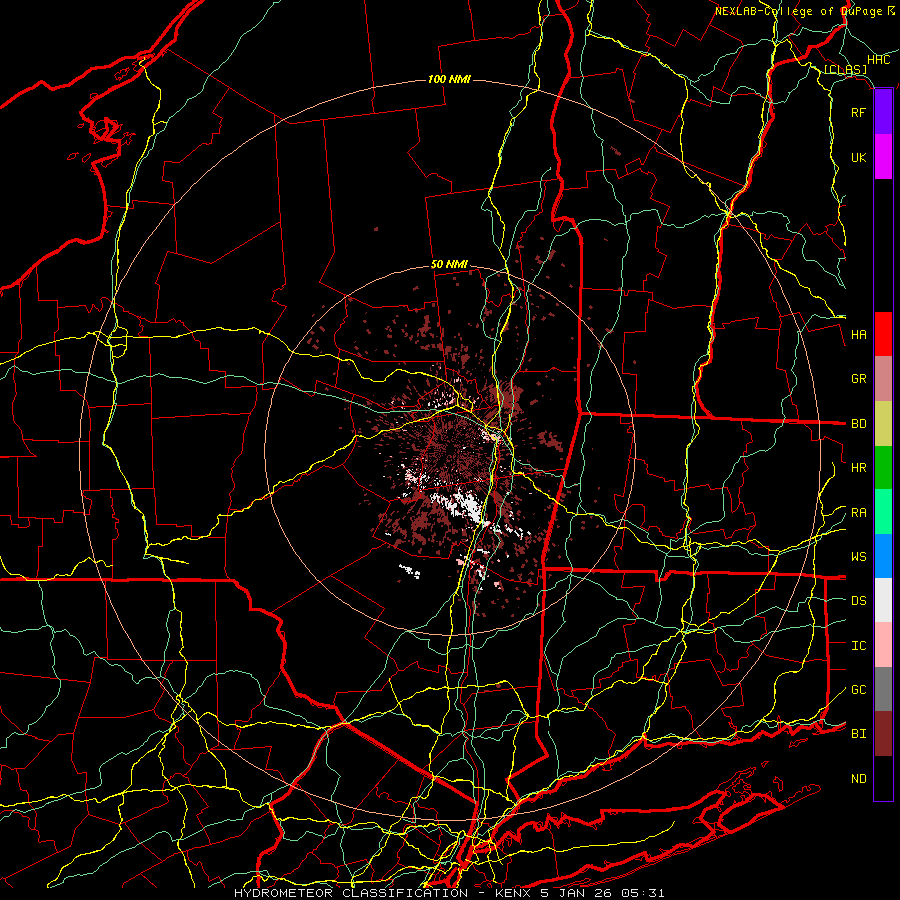Click the IC legend label
The height and width of the screenshot is (900, 900).
[859, 646]
